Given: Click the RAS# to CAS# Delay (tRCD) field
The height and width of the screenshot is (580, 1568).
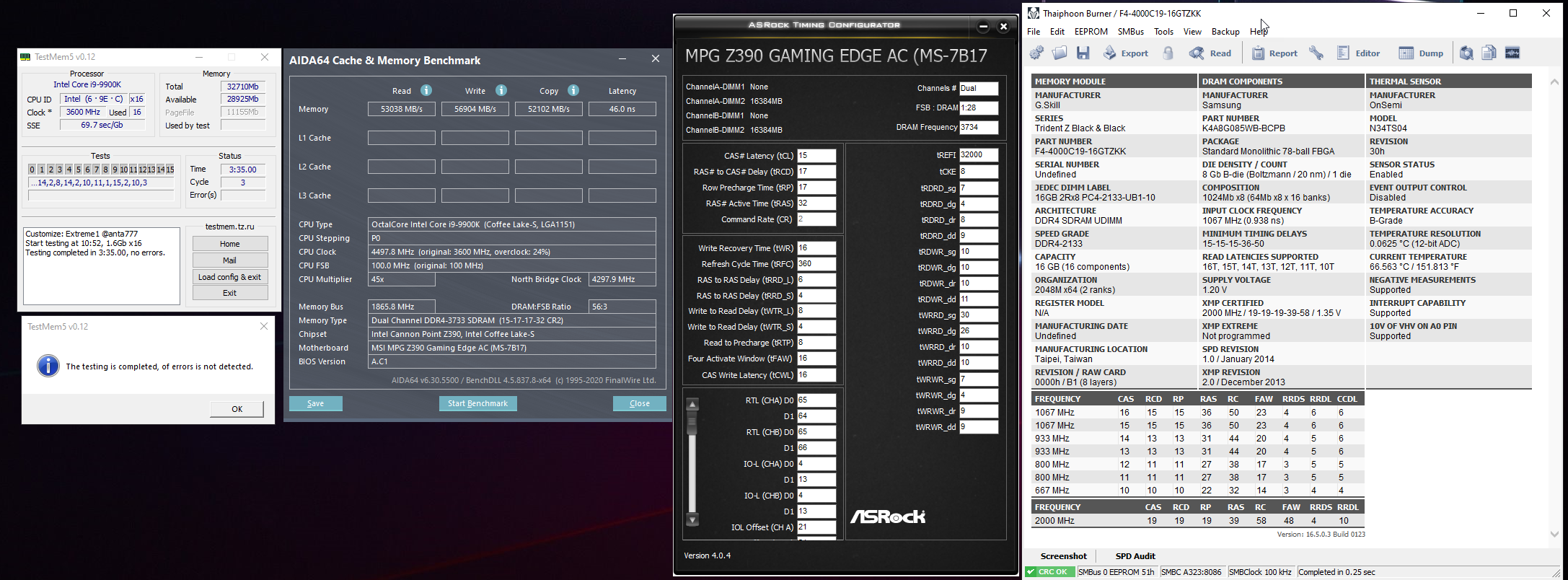Looking at the screenshot, I should [816, 172].
